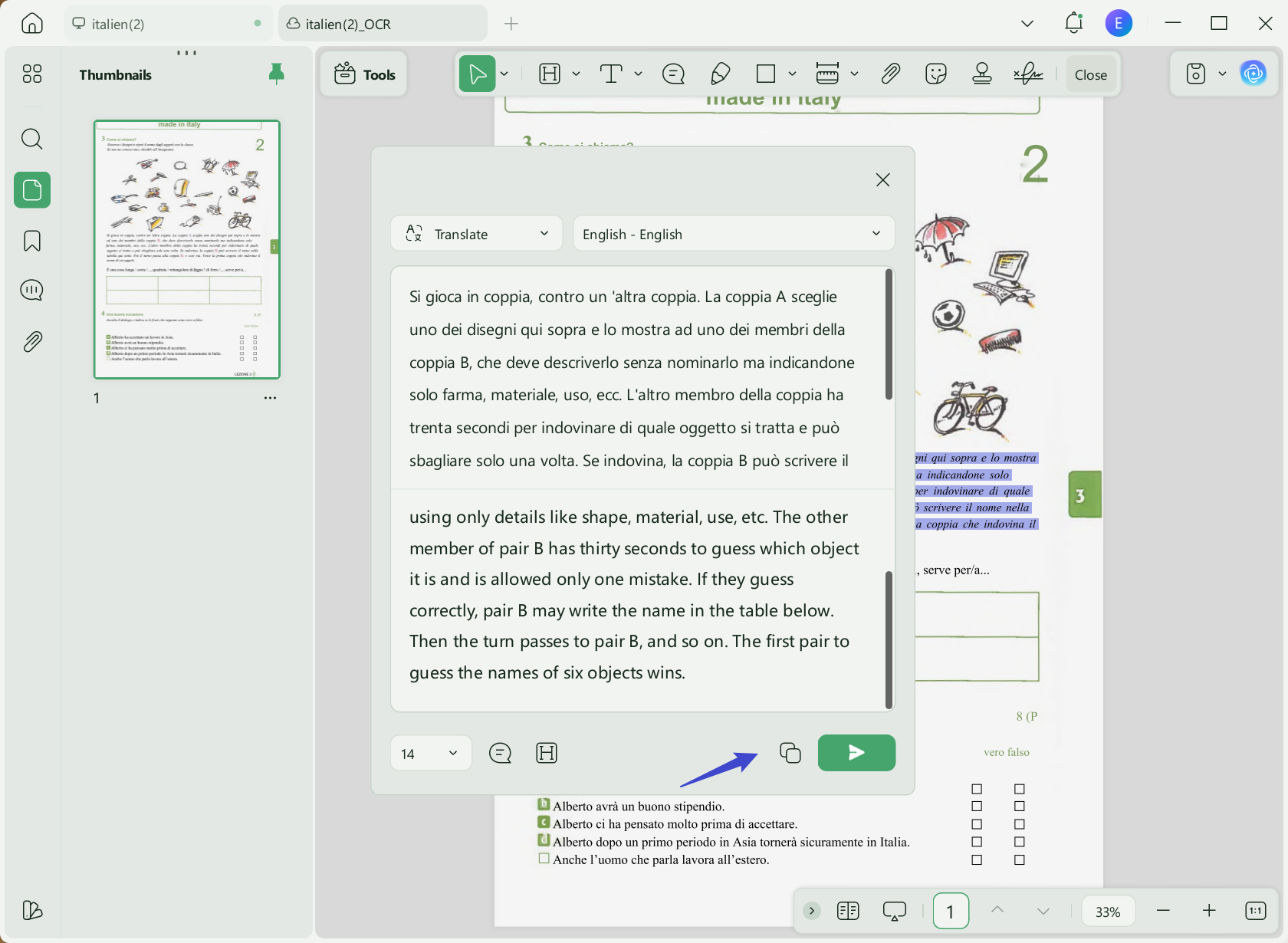Select the Thumbnails page panel icon

point(32,189)
